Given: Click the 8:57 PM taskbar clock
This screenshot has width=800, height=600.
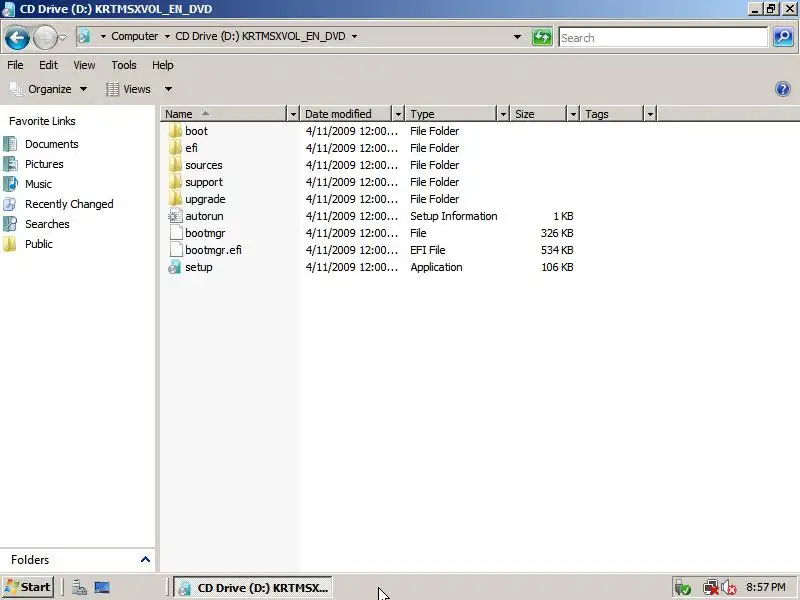Looking at the screenshot, I should 765,587.
